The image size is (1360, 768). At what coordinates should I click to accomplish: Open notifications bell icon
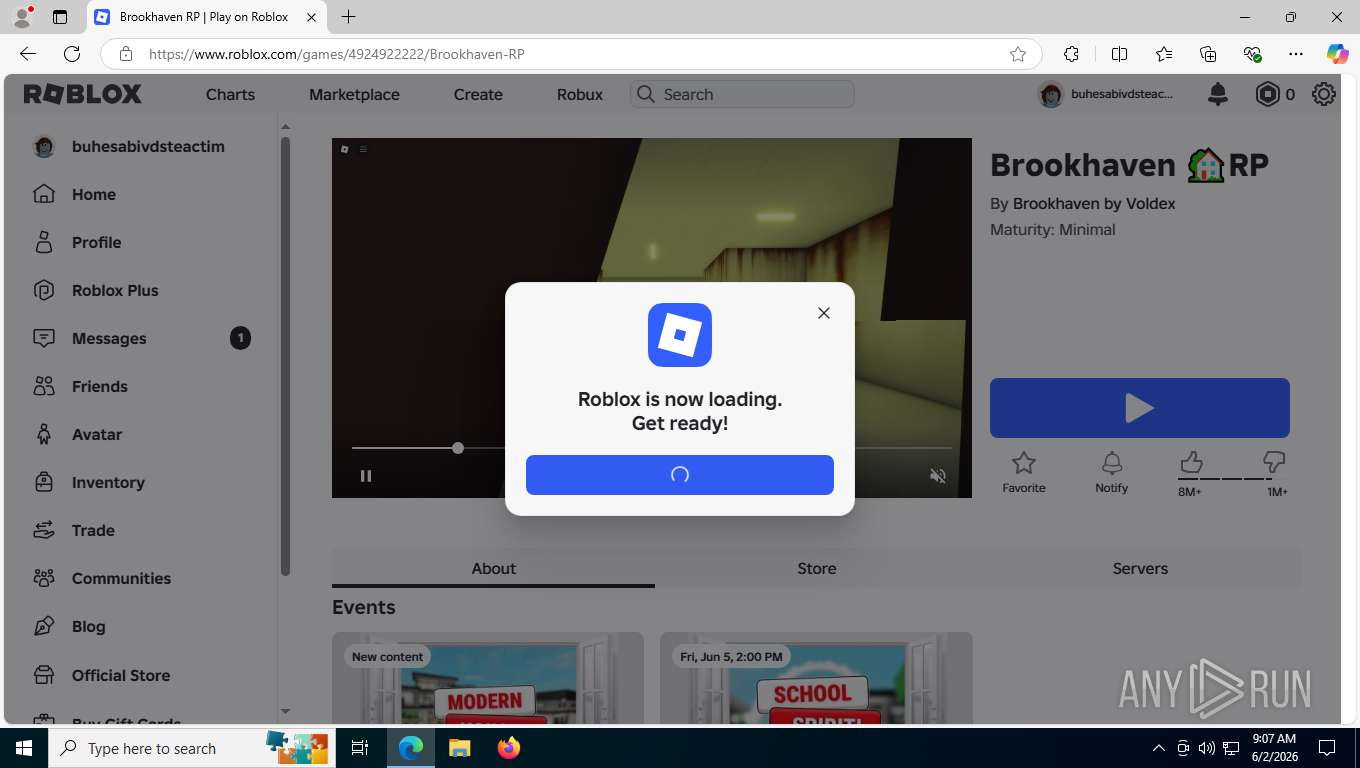click(x=1218, y=94)
